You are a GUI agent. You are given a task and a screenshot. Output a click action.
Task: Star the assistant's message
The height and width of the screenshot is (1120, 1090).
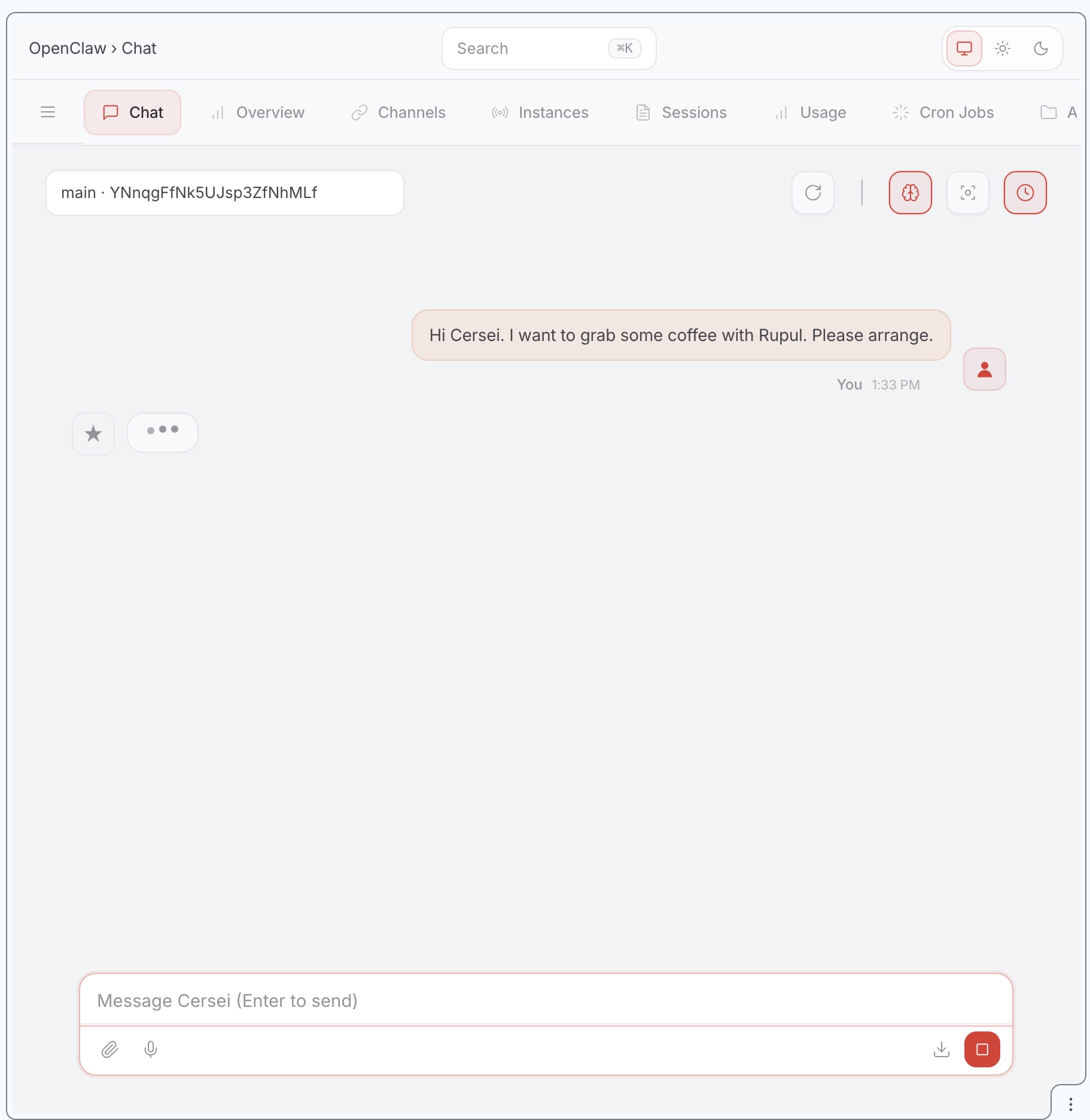[x=93, y=433]
